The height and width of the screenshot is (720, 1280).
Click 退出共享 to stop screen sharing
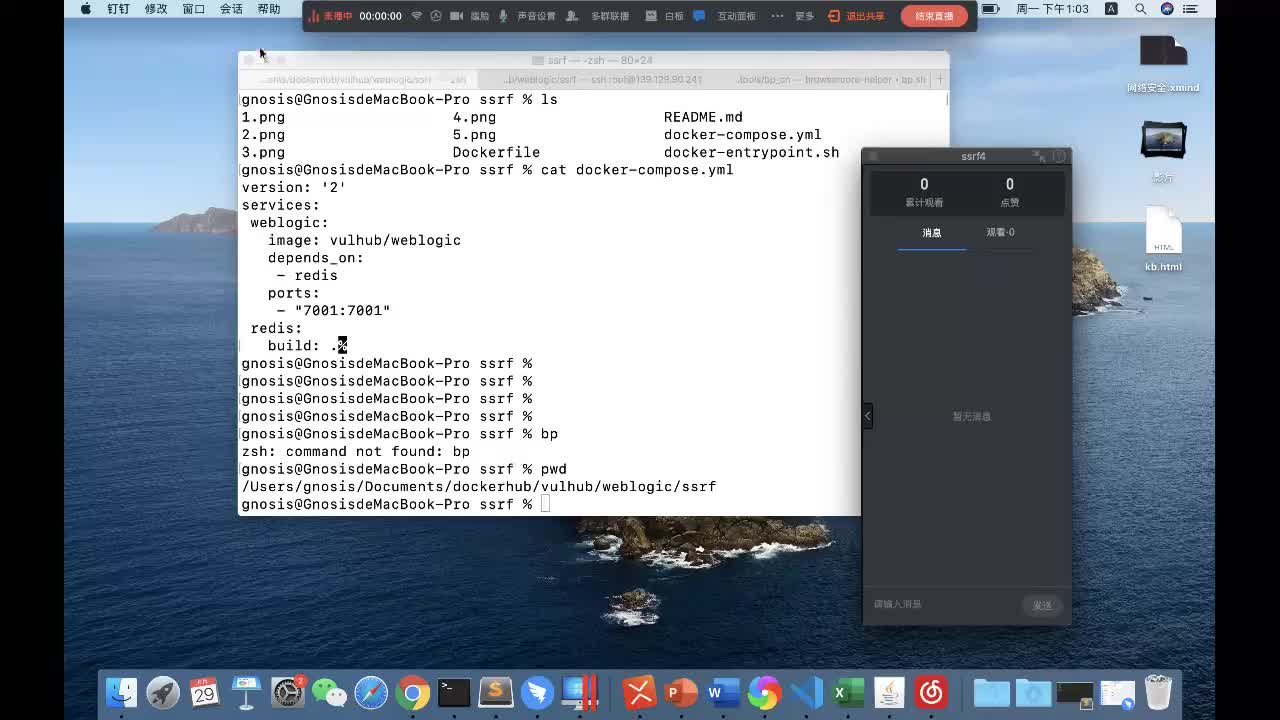[857, 16]
